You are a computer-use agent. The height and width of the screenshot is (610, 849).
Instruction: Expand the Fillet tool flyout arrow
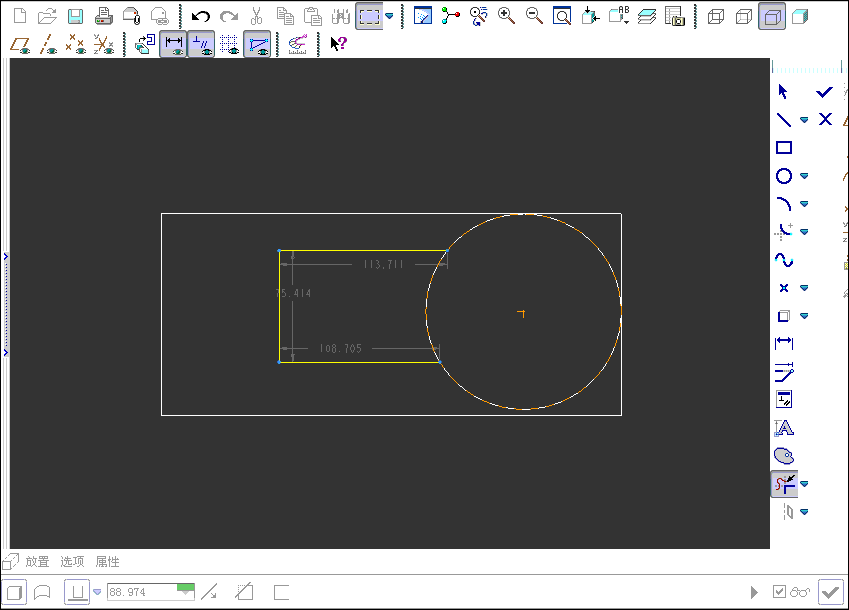pyautogui.click(x=804, y=232)
